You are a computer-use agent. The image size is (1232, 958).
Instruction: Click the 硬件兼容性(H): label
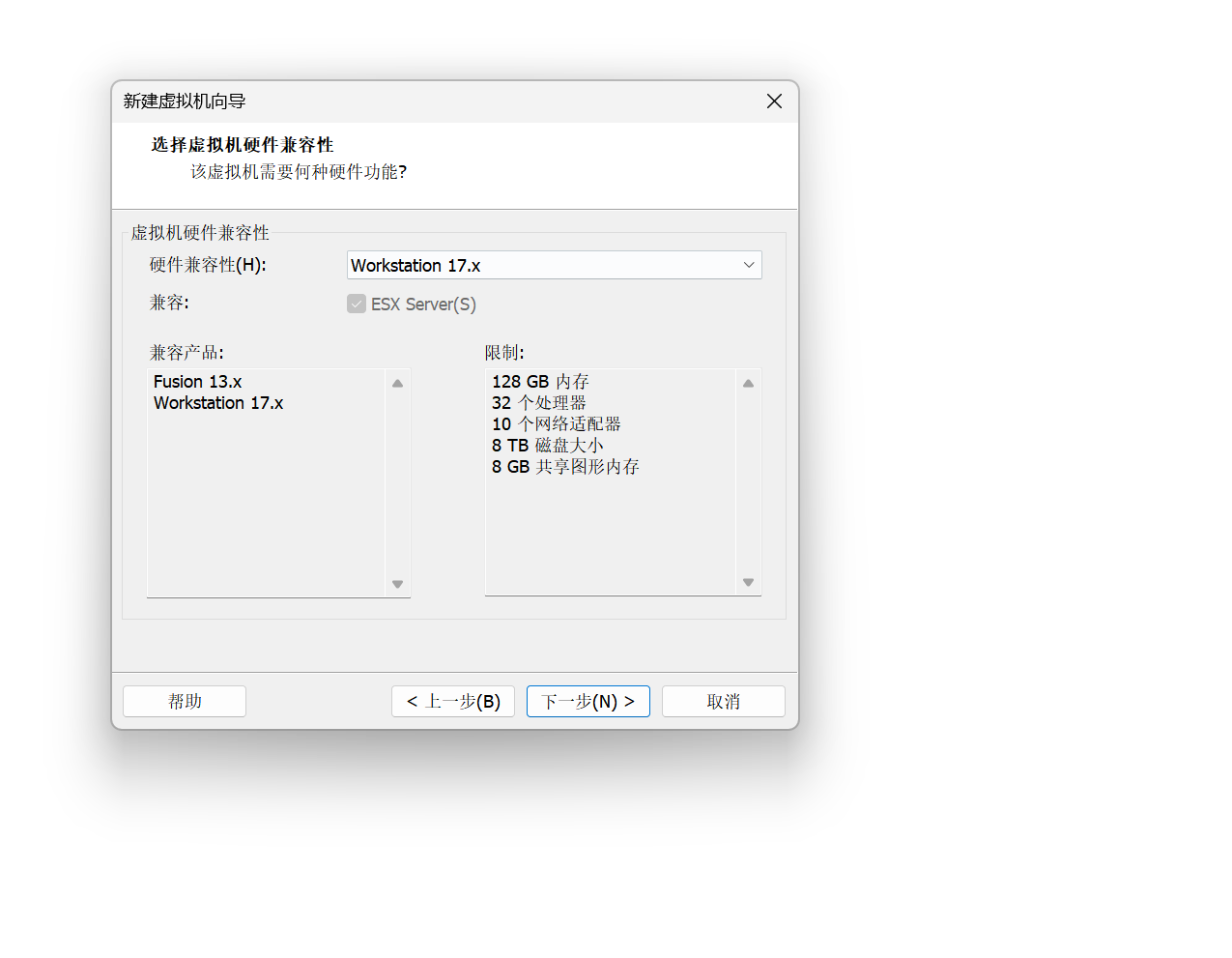pyautogui.click(x=208, y=265)
